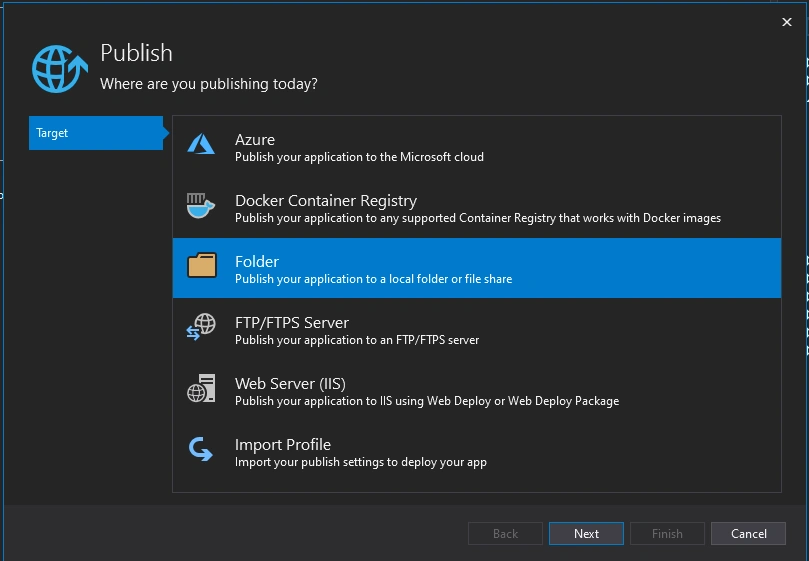
Task: Choose Azure as the publish target
Action: (x=477, y=147)
